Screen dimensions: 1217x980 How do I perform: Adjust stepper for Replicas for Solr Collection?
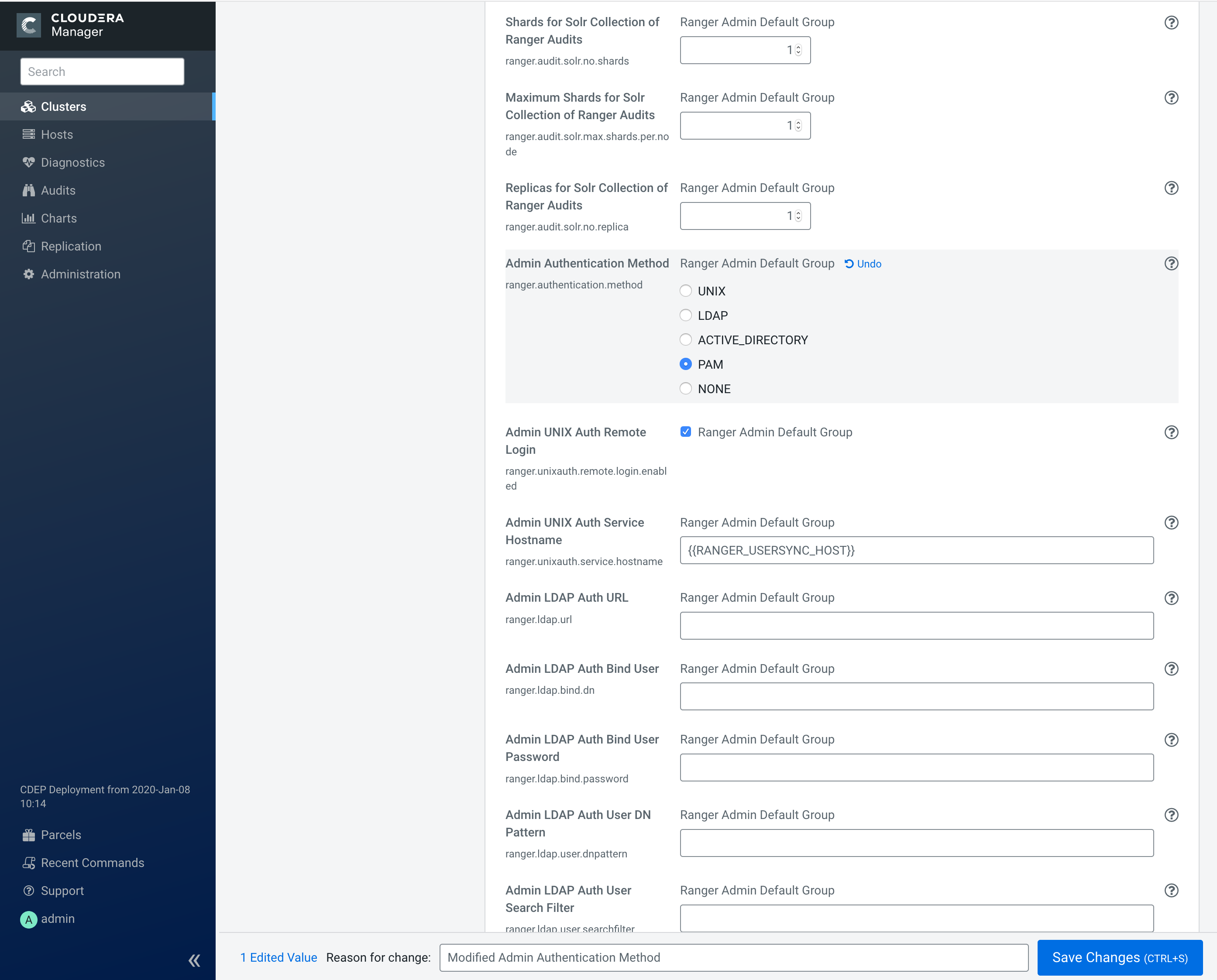click(x=798, y=216)
